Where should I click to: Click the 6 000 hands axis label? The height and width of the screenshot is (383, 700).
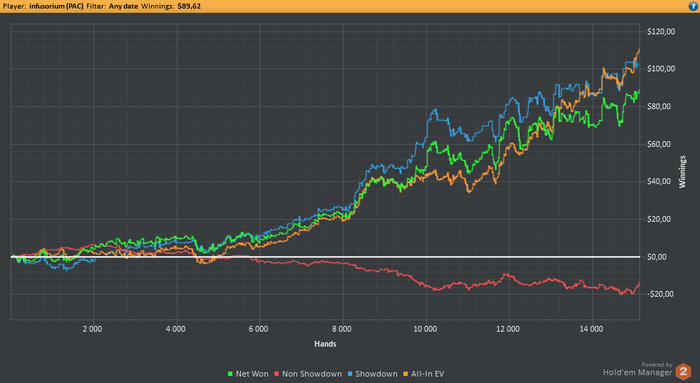point(258,329)
